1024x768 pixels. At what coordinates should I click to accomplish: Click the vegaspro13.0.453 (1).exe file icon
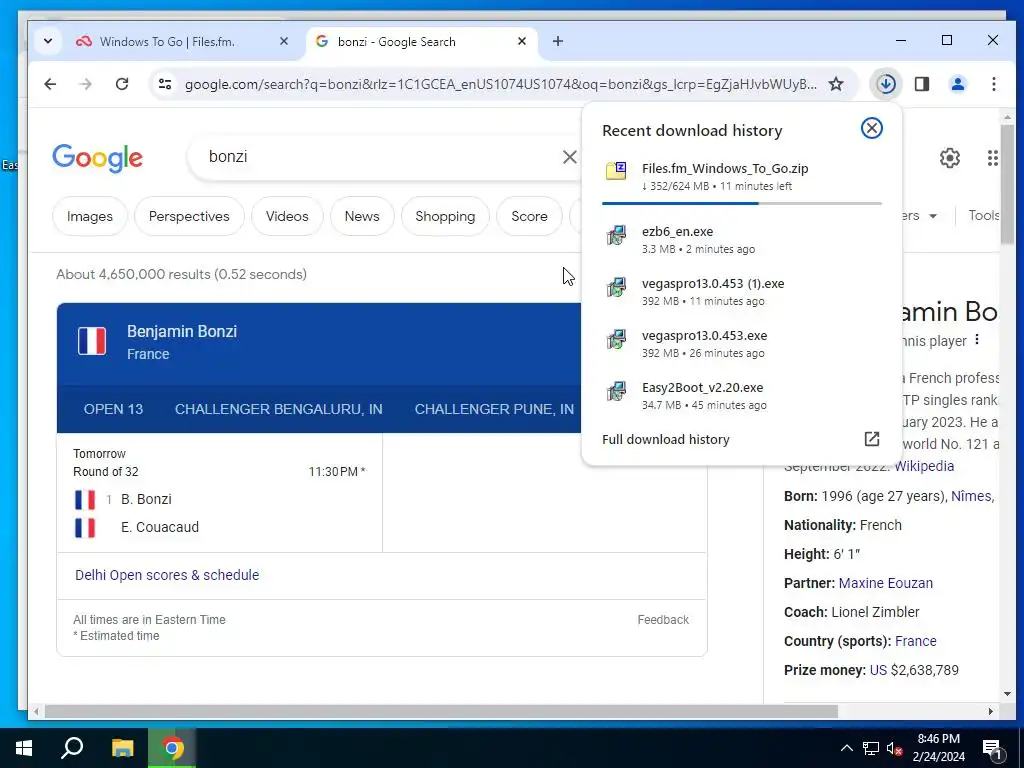tap(616, 287)
